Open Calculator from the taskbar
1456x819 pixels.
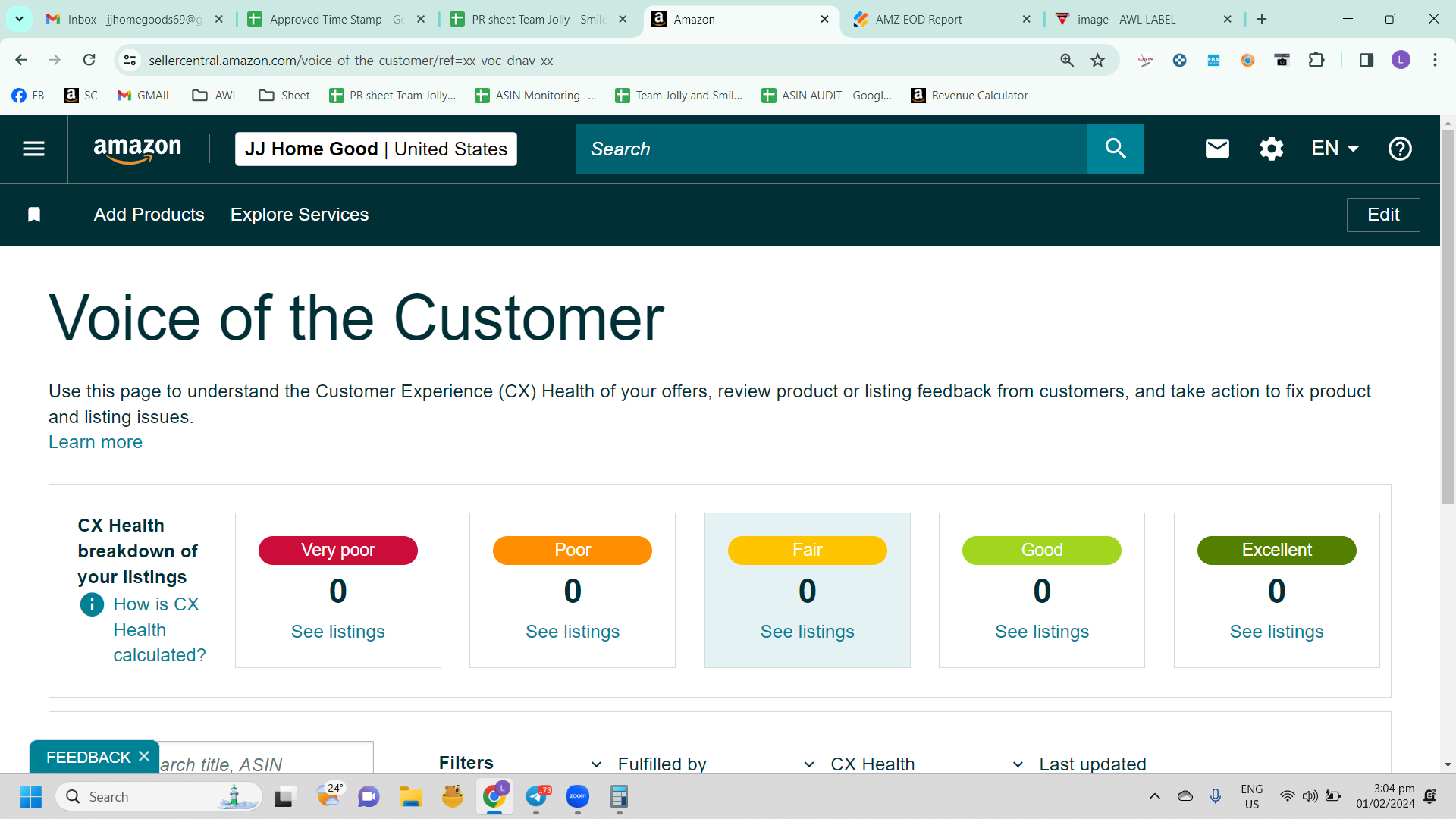click(619, 797)
